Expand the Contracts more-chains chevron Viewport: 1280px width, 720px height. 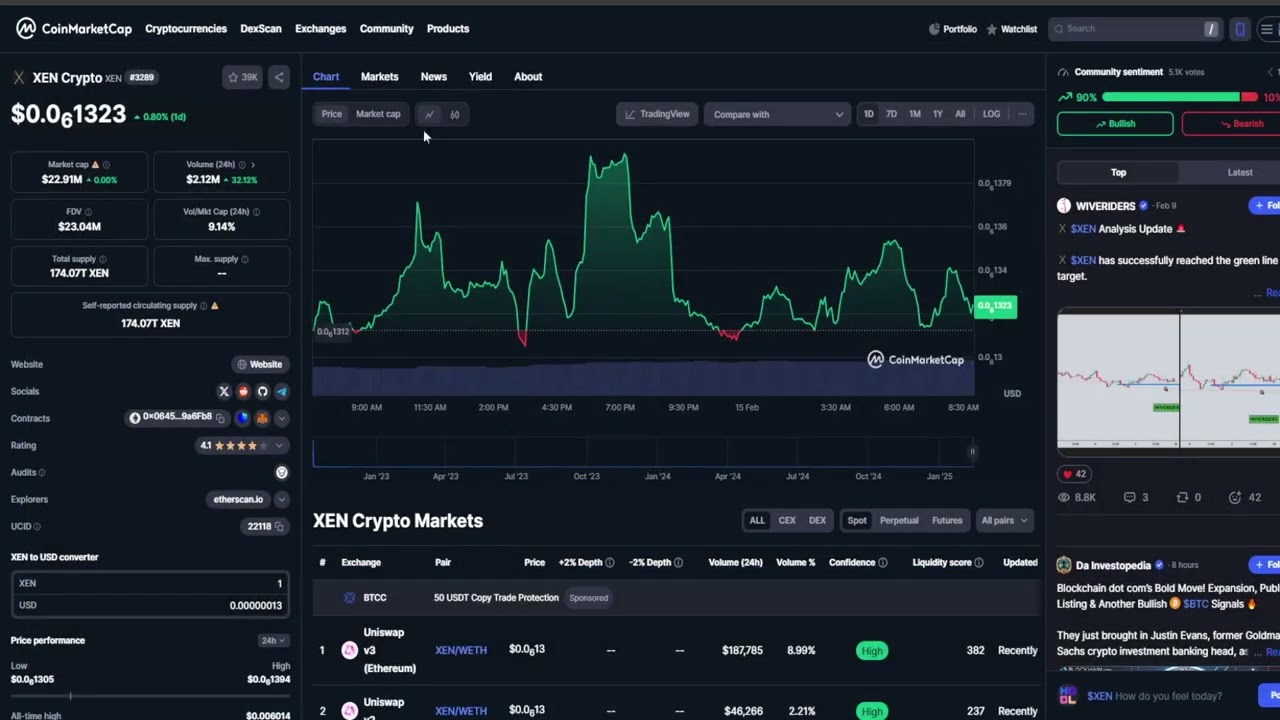(x=281, y=418)
